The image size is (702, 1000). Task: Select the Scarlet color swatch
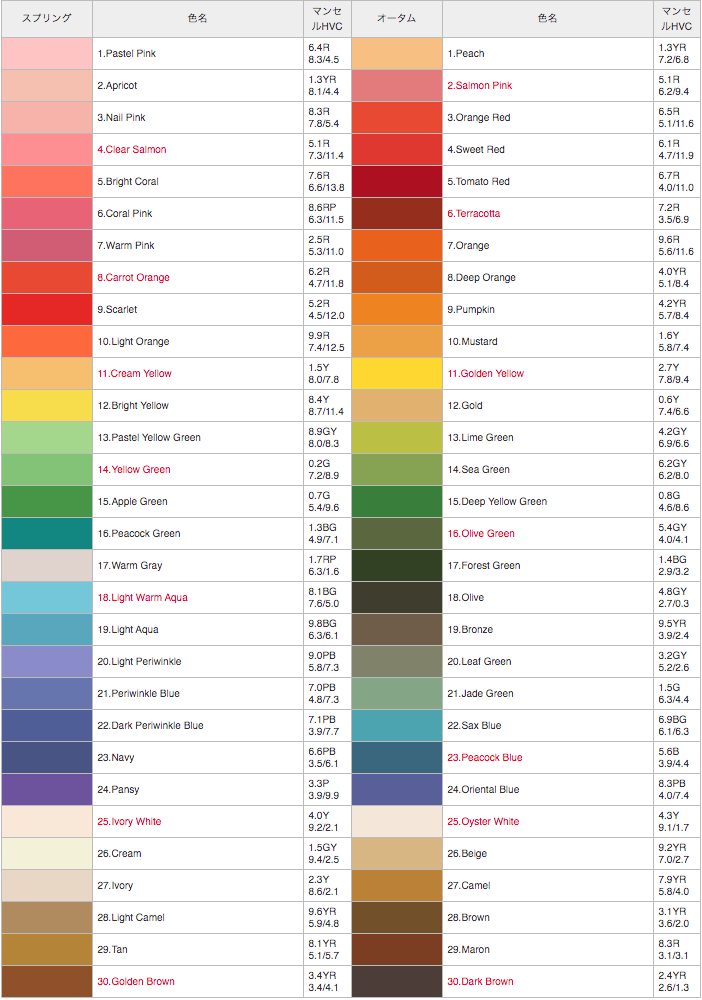click(47, 309)
